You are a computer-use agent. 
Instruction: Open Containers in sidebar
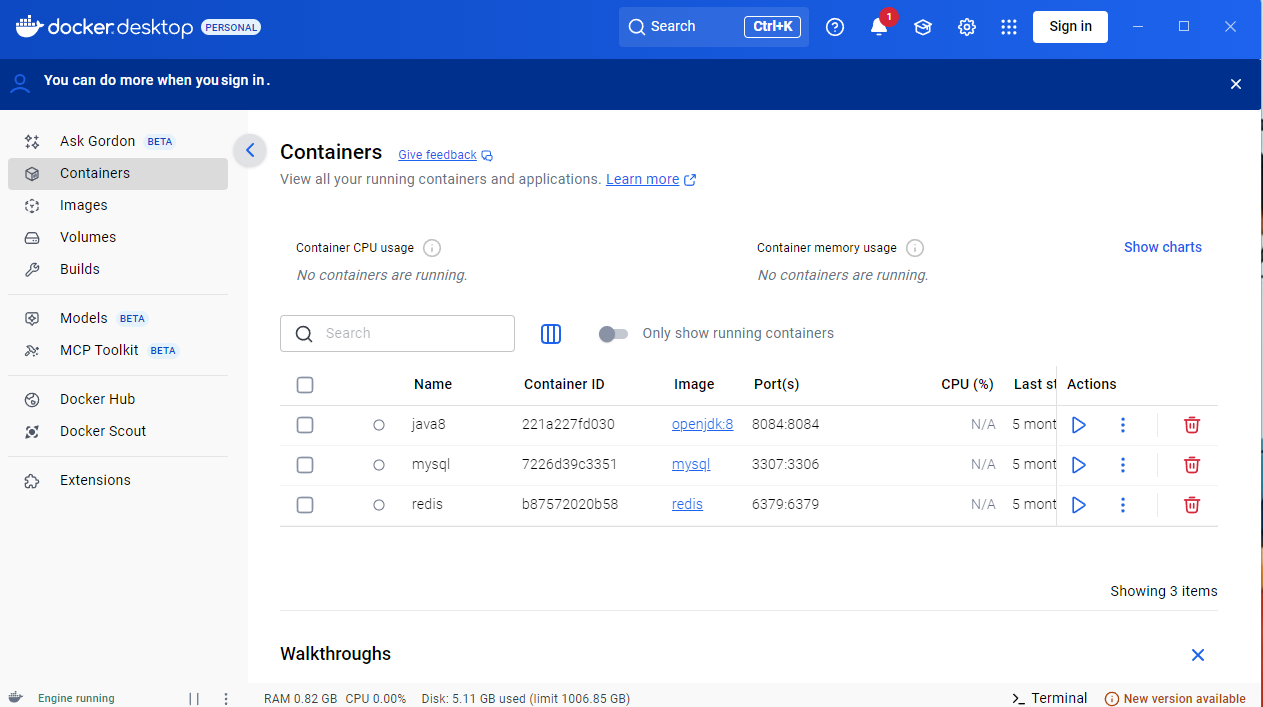coord(118,173)
